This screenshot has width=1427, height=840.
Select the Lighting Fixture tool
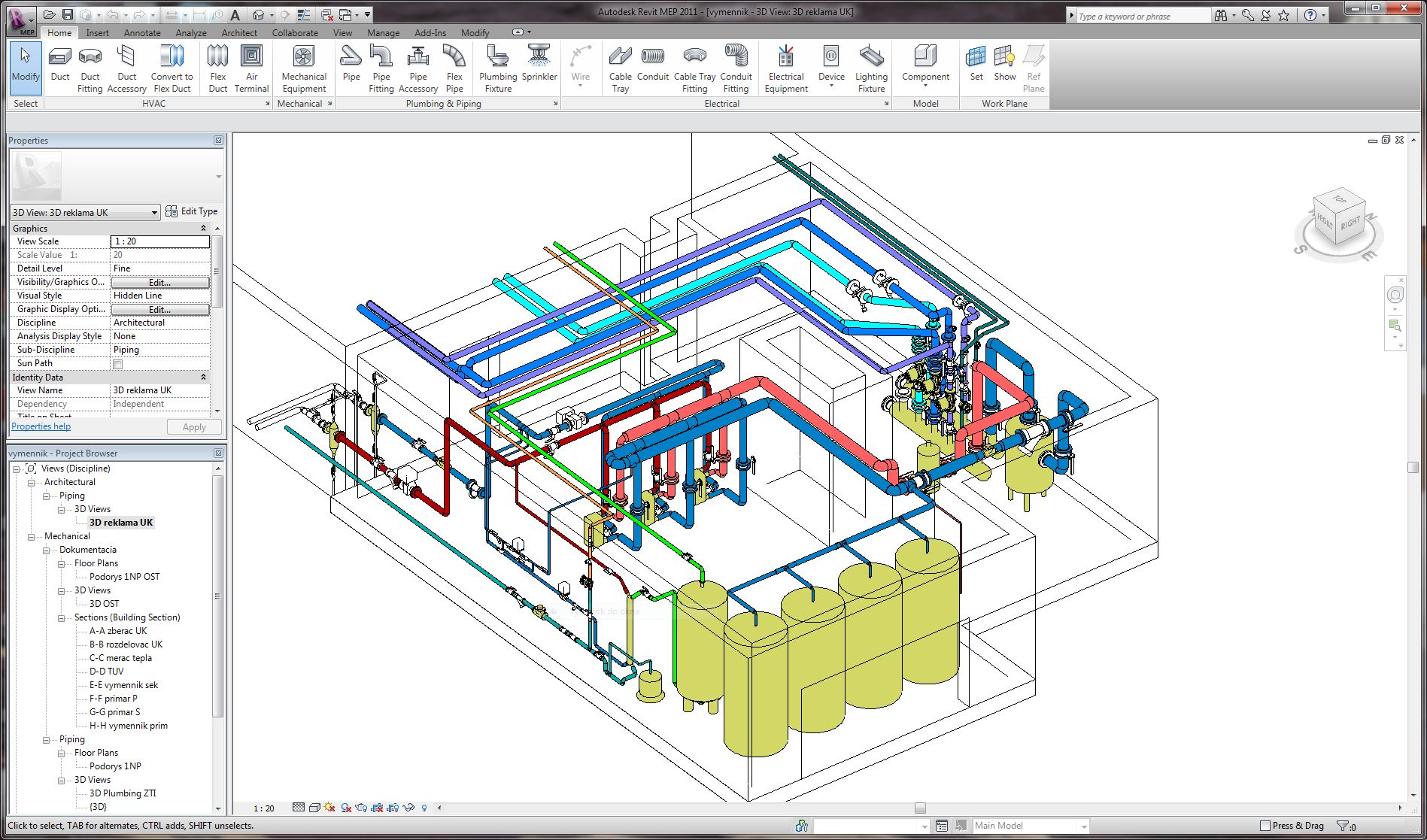click(x=871, y=68)
